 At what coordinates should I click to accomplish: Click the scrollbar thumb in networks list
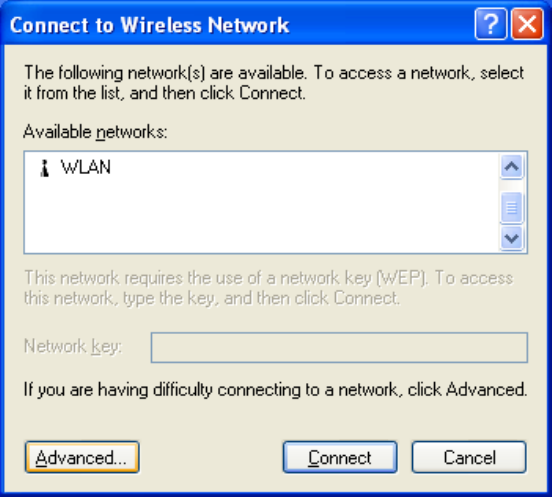point(512,207)
